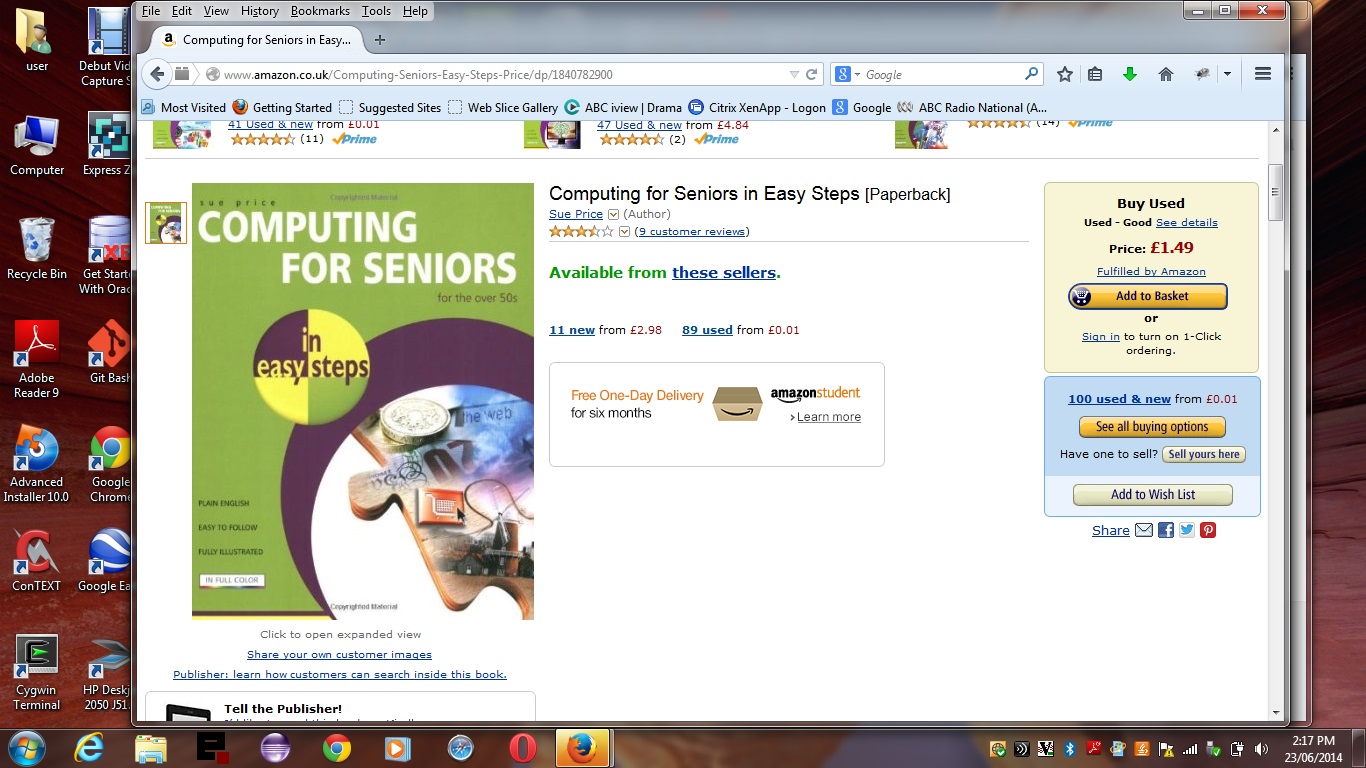
Task: Click the Firefox back arrow button
Action: click(x=157, y=74)
